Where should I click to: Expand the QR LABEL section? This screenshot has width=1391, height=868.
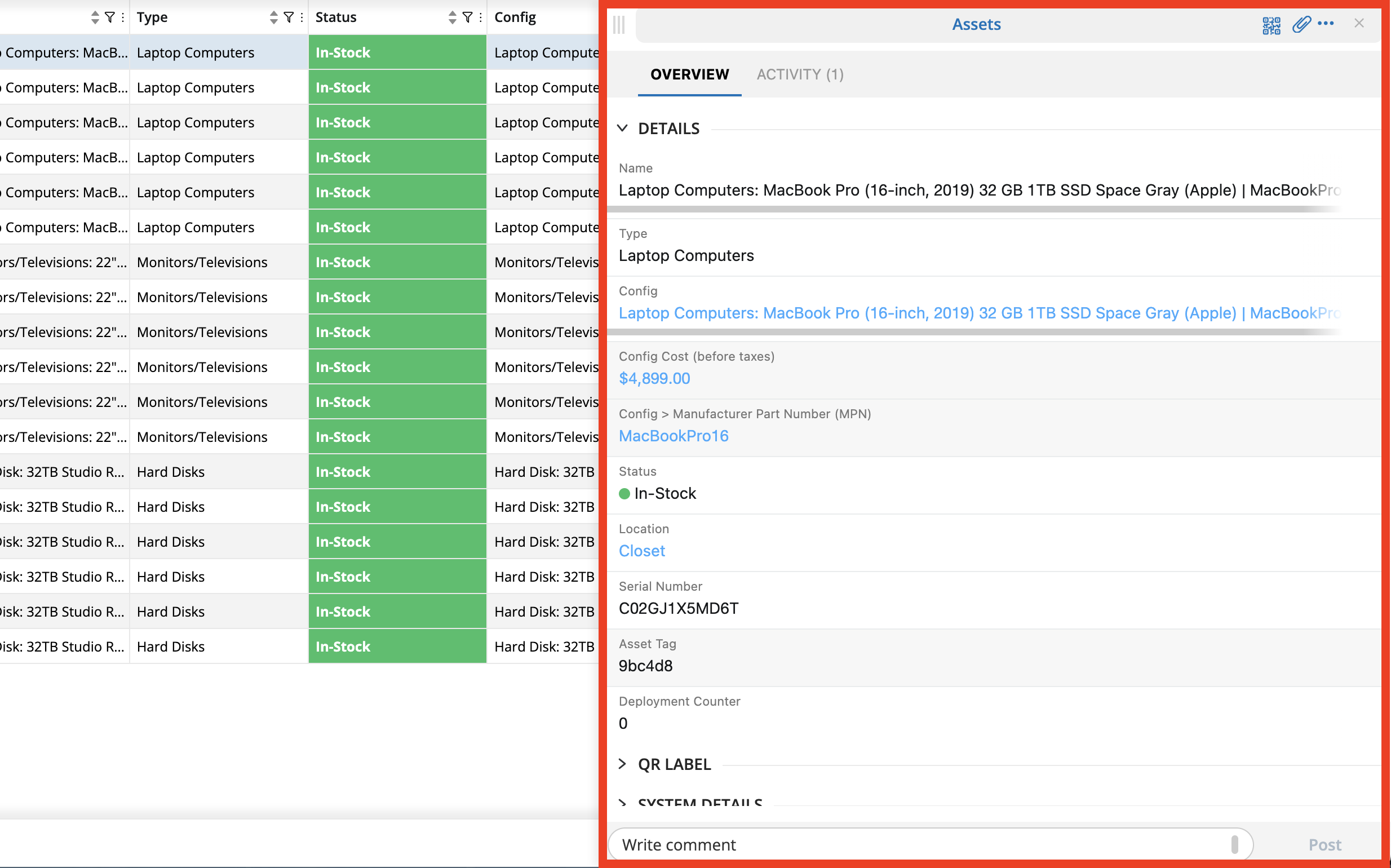[622, 764]
